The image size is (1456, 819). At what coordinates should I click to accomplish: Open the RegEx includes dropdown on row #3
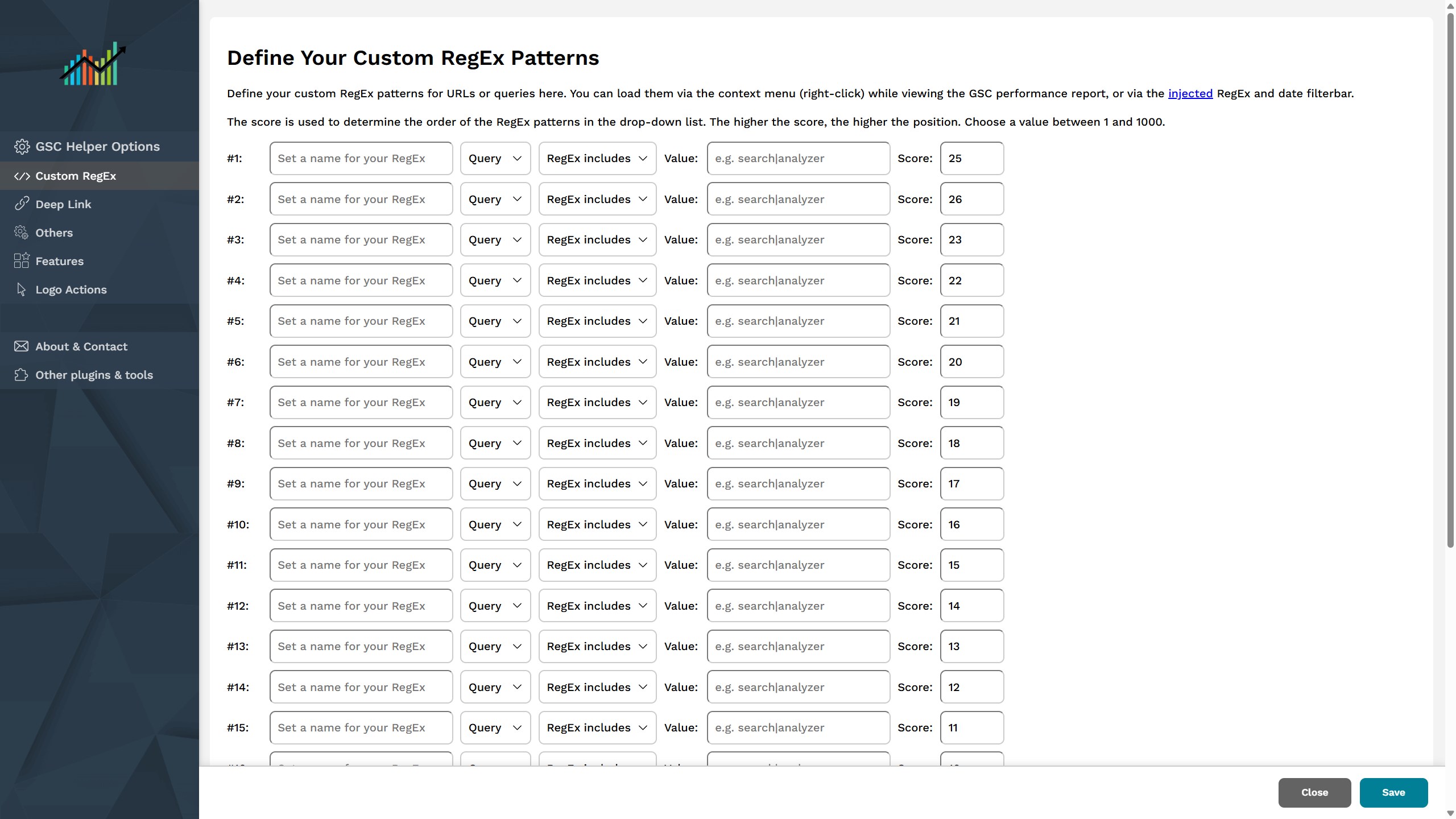(x=597, y=239)
